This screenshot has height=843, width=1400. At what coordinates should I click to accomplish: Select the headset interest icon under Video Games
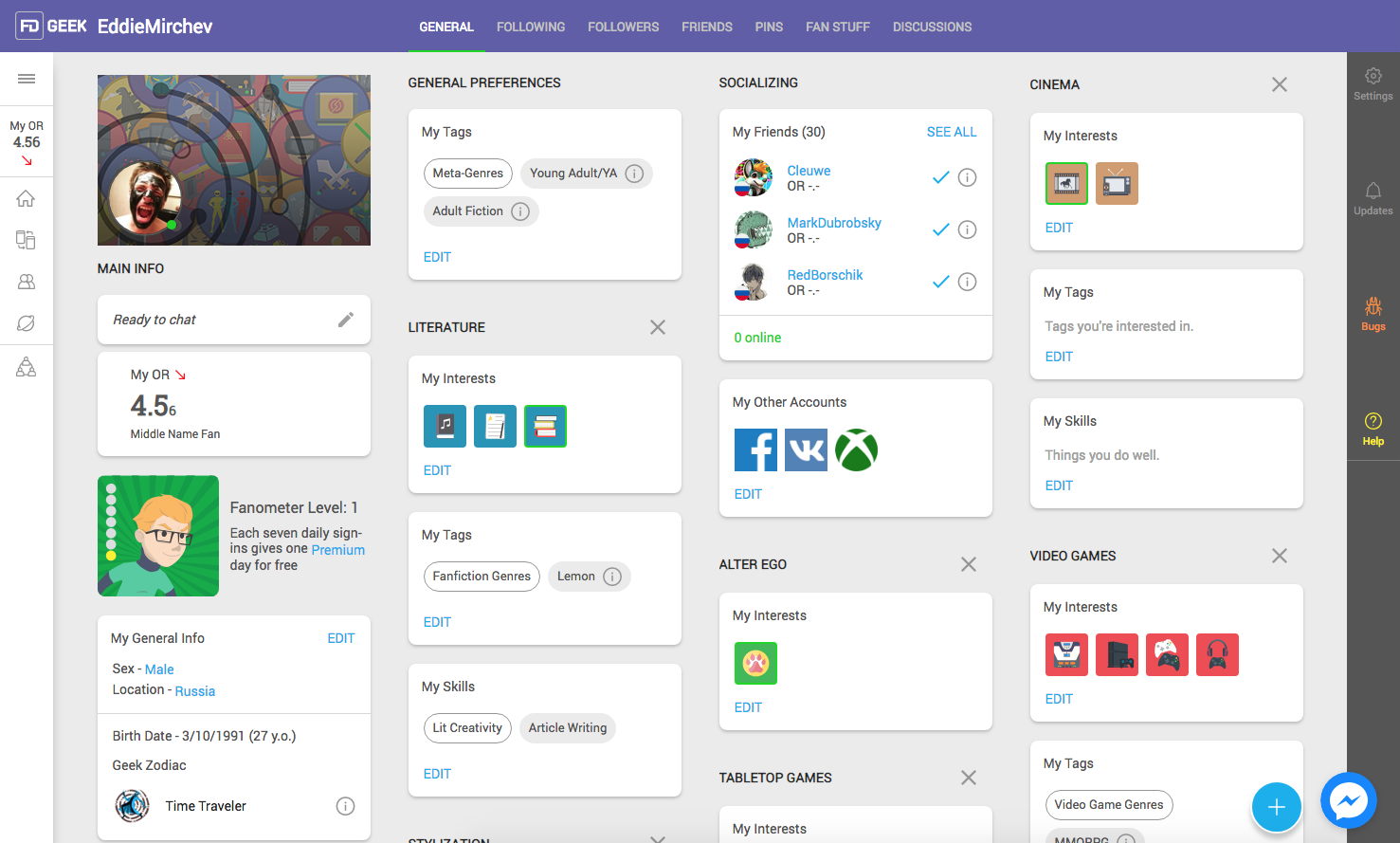[x=1217, y=654]
